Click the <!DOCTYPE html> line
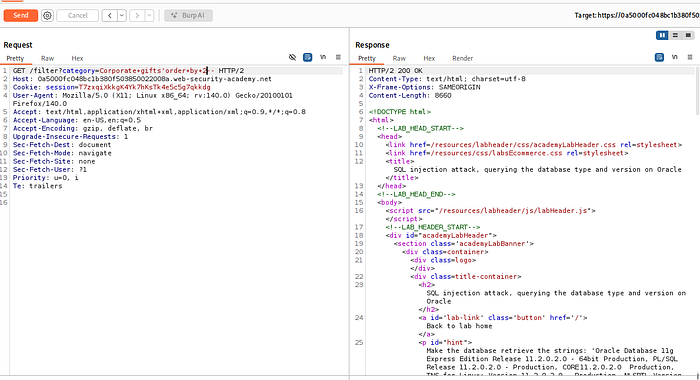Viewport: 700px width, 380px height. [x=400, y=112]
